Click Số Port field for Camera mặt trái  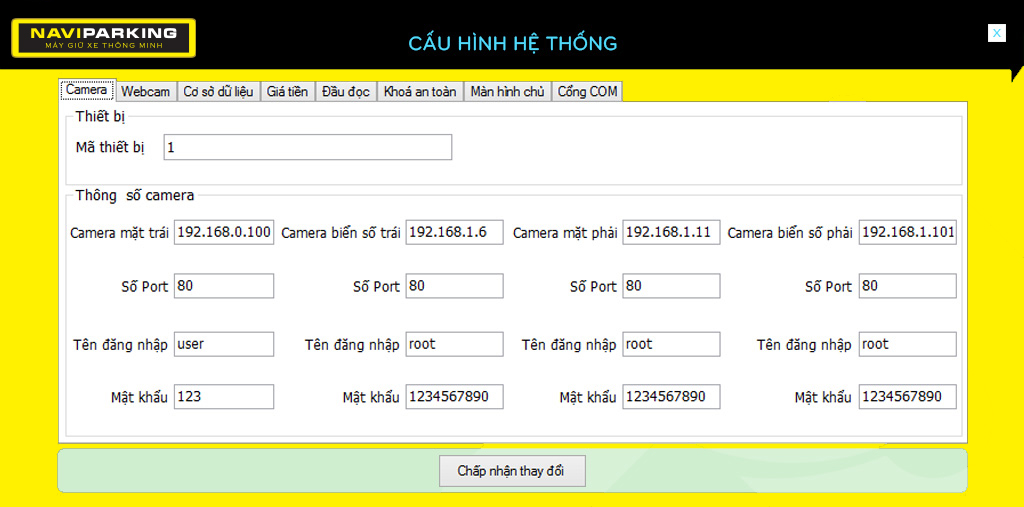click(x=224, y=286)
